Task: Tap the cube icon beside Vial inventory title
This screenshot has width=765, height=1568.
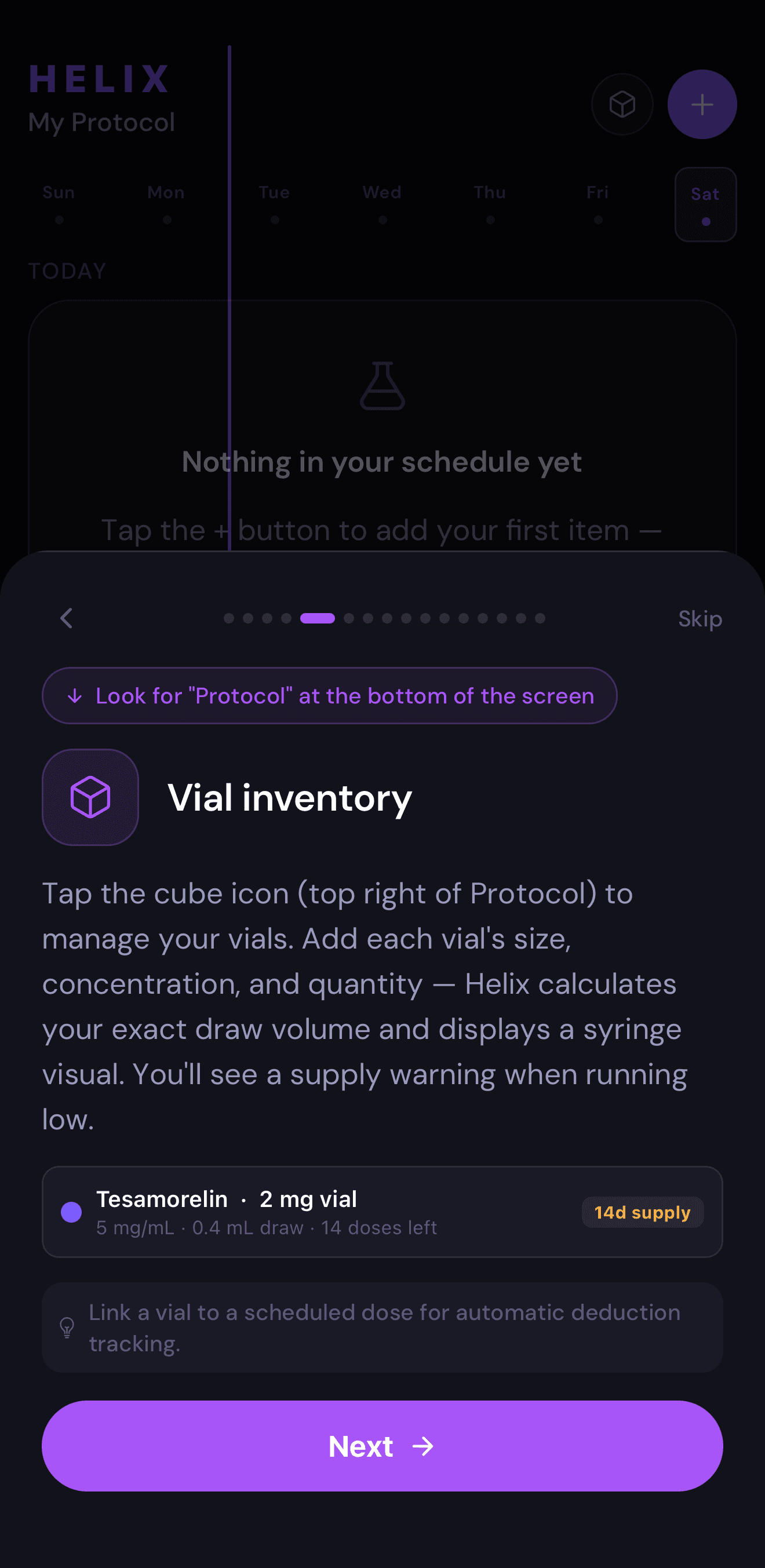Action: pos(89,798)
